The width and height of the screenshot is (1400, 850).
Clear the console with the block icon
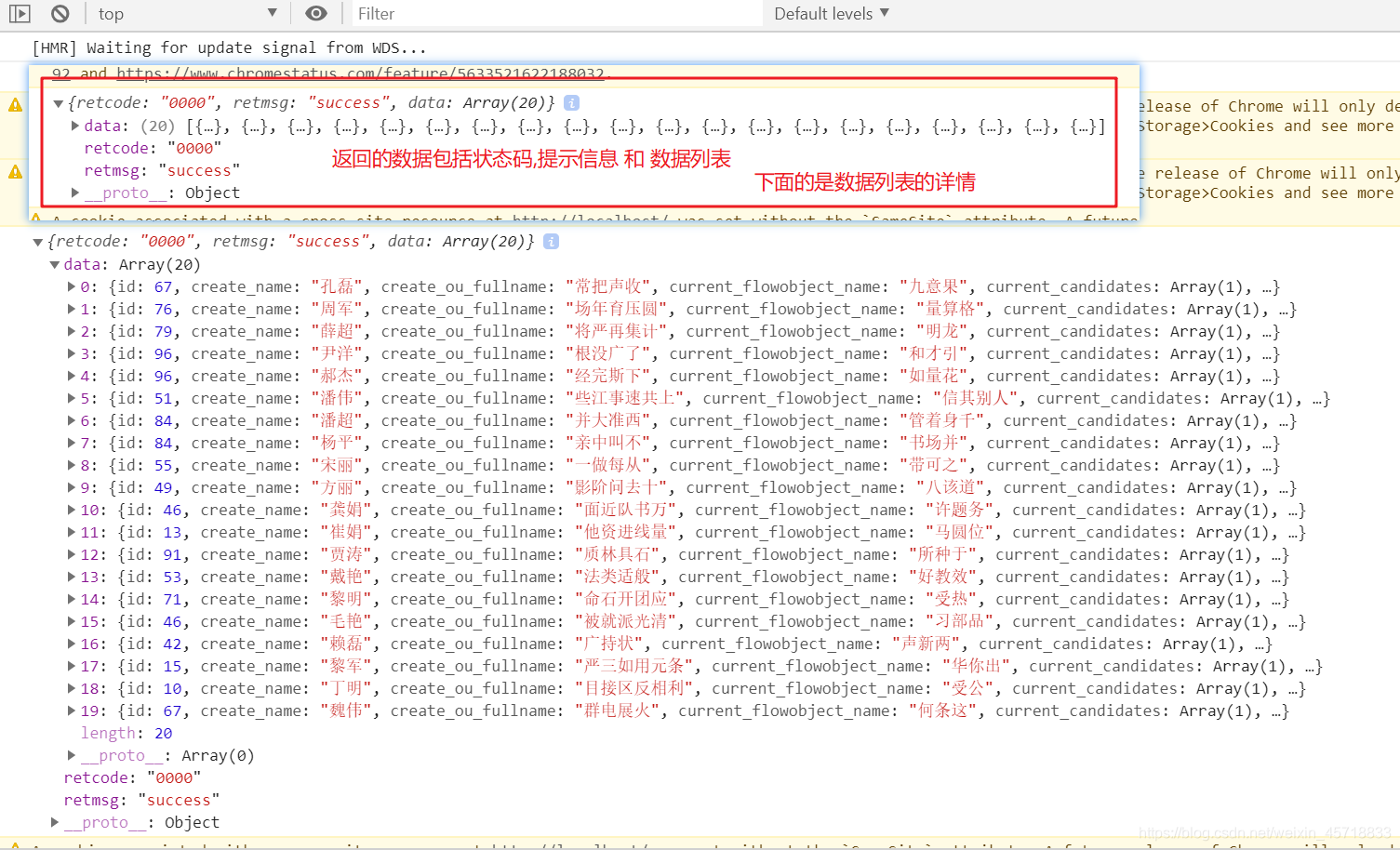coord(60,13)
